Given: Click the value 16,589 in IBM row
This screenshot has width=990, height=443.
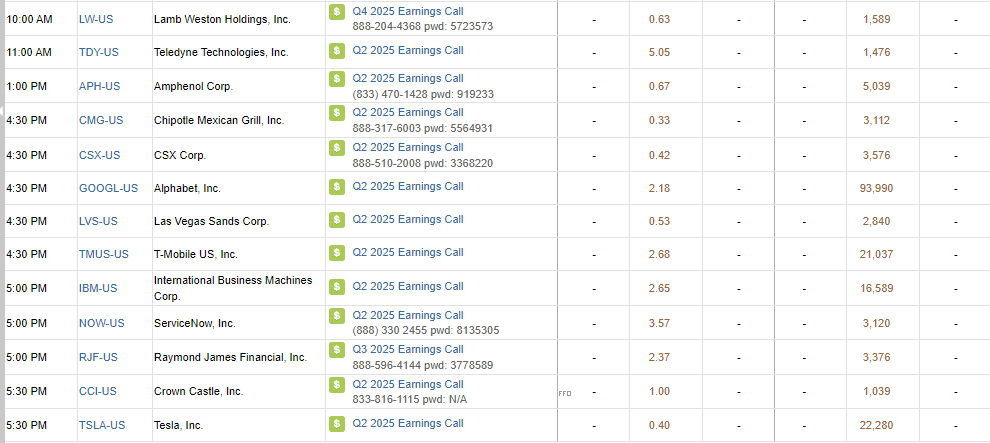Looking at the screenshot, I should point(876,288).
